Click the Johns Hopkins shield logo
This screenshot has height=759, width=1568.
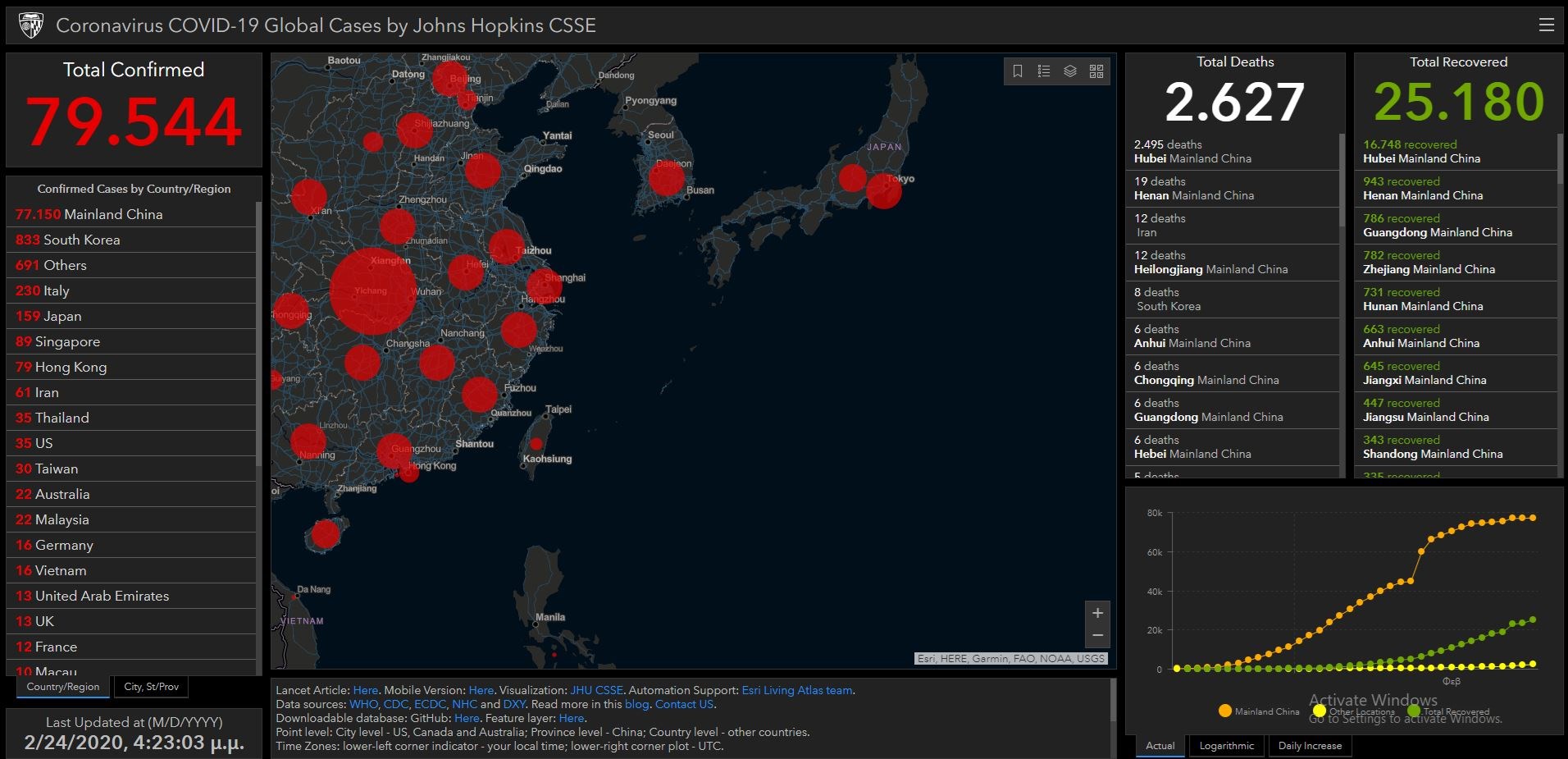pos(31,25)
